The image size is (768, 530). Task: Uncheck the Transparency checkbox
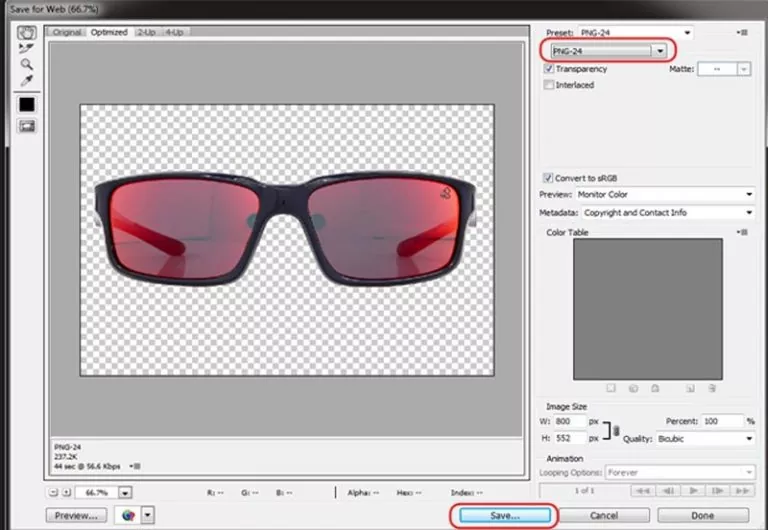tap(549, 69)
